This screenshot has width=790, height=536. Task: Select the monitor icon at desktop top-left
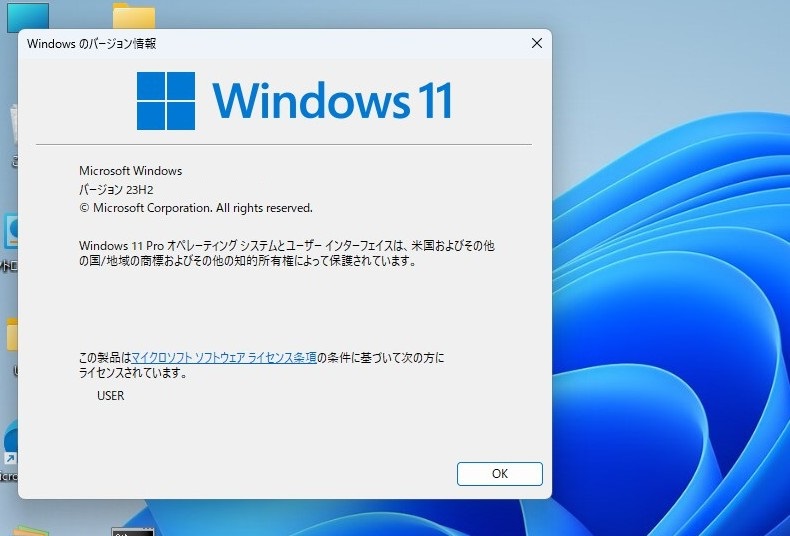[x=27, y=15]
